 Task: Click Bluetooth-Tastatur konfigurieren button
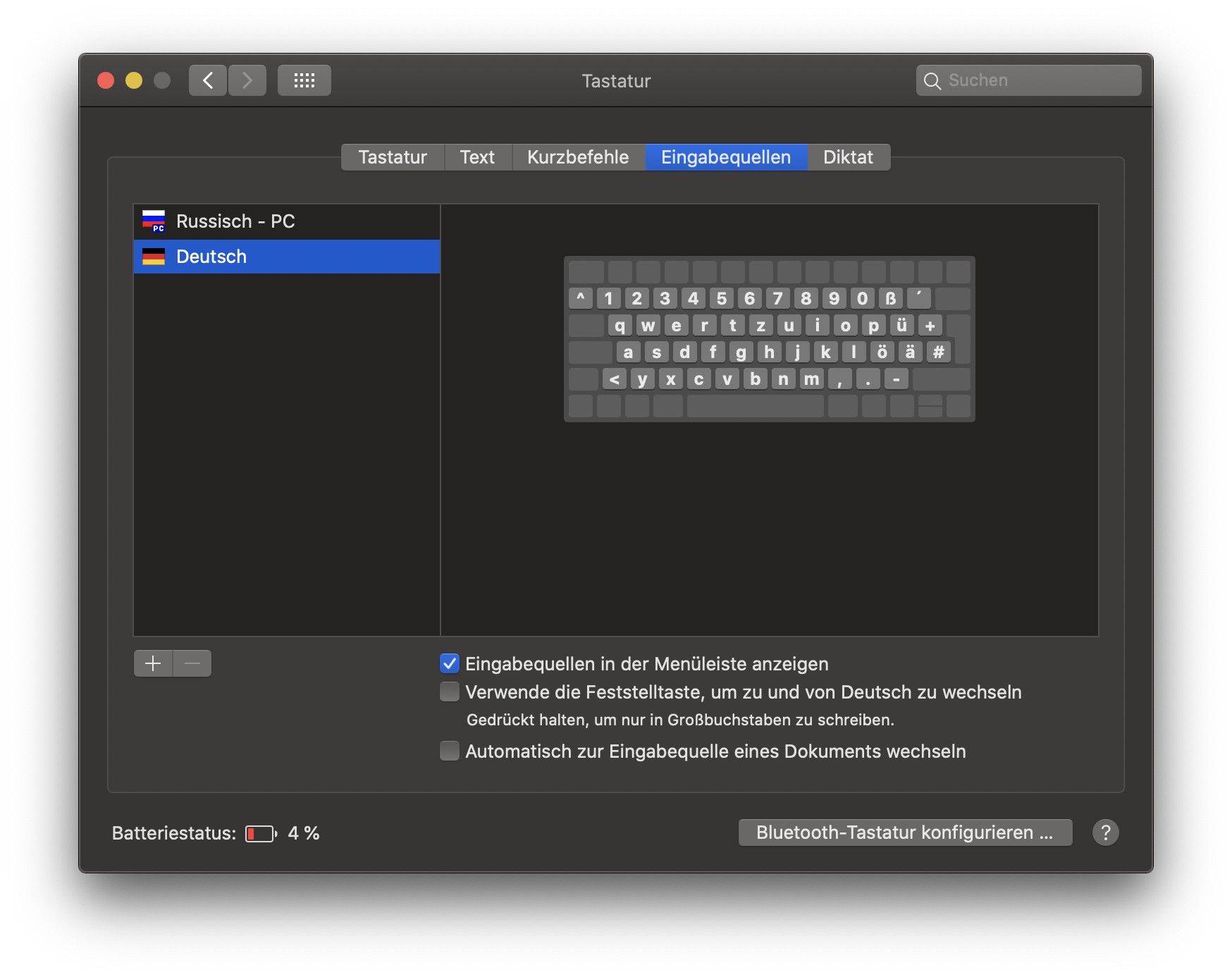point(905,832)
